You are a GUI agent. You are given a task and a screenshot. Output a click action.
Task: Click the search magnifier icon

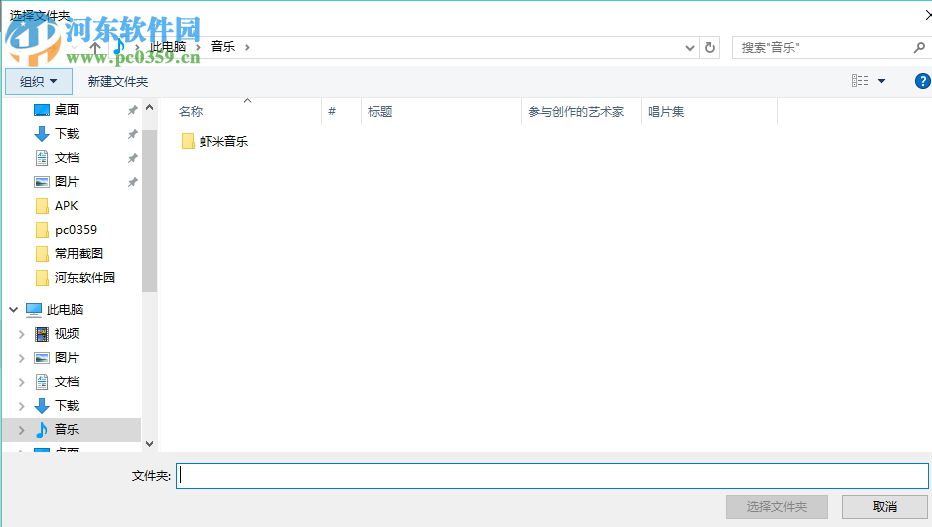pyautogui.click(x=919, y=48)
